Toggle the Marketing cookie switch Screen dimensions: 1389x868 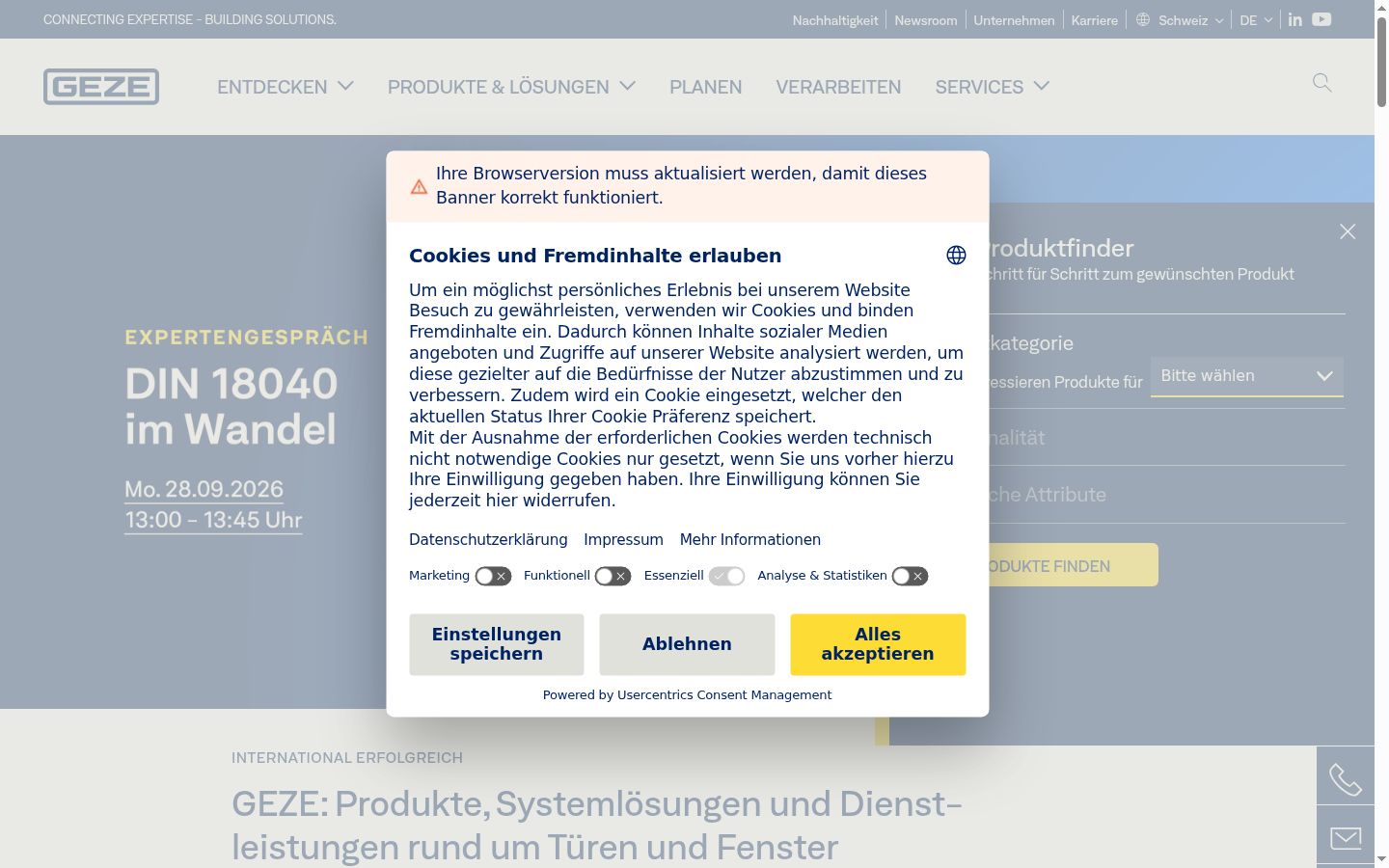pos(493,577)
